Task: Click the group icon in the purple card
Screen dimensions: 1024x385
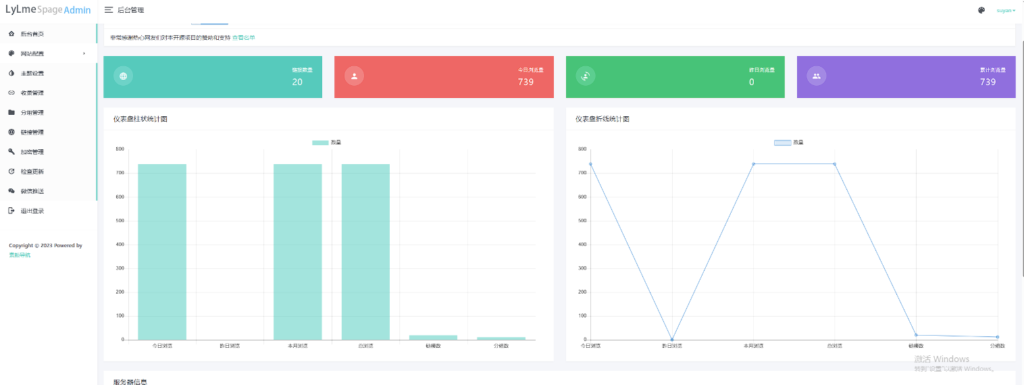Action: click(816, 76)
